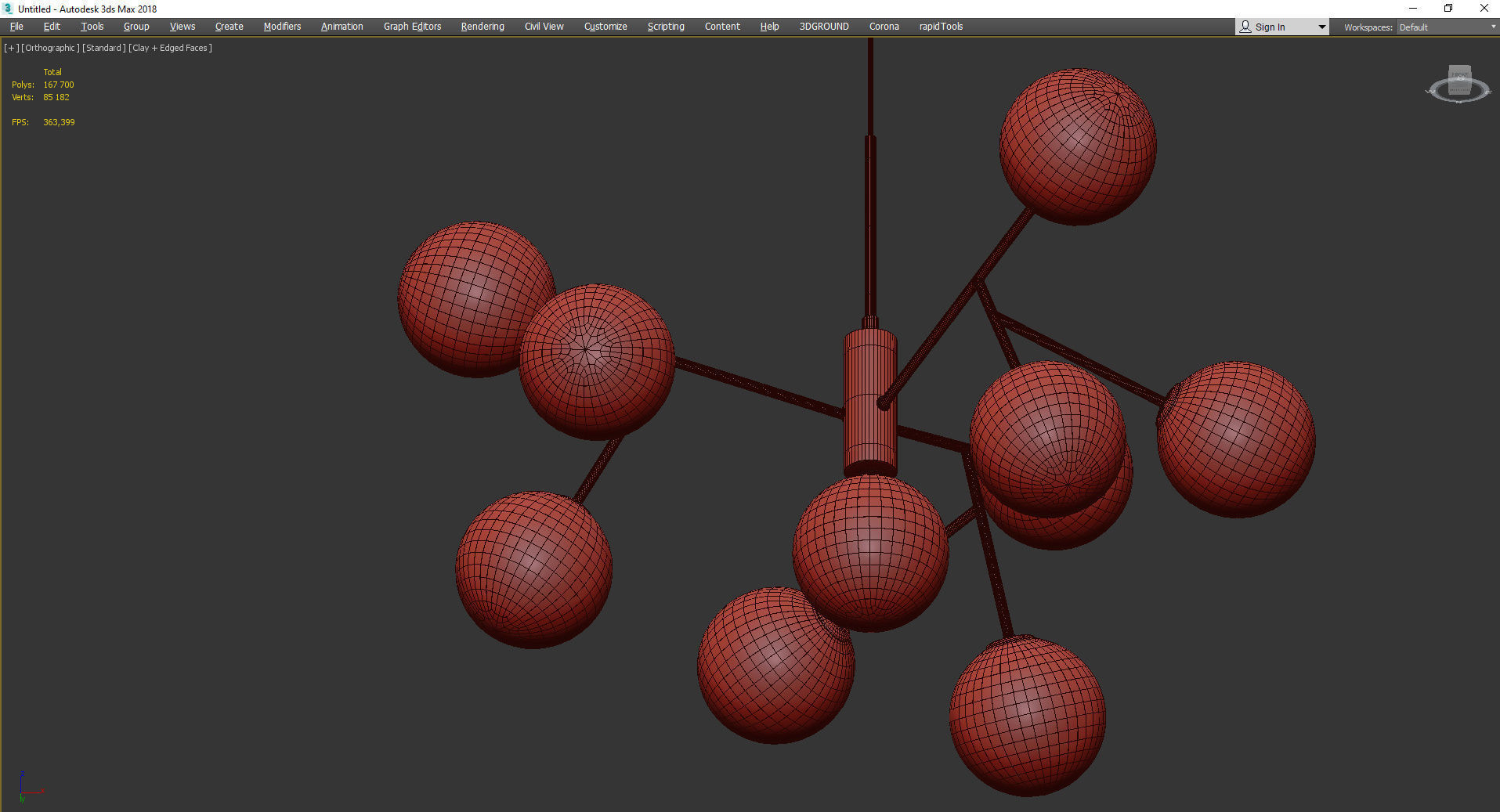Viewport: 1500px width, 812px height.
Task: Click the FPS value 363,399
Action: pos(60,122)
